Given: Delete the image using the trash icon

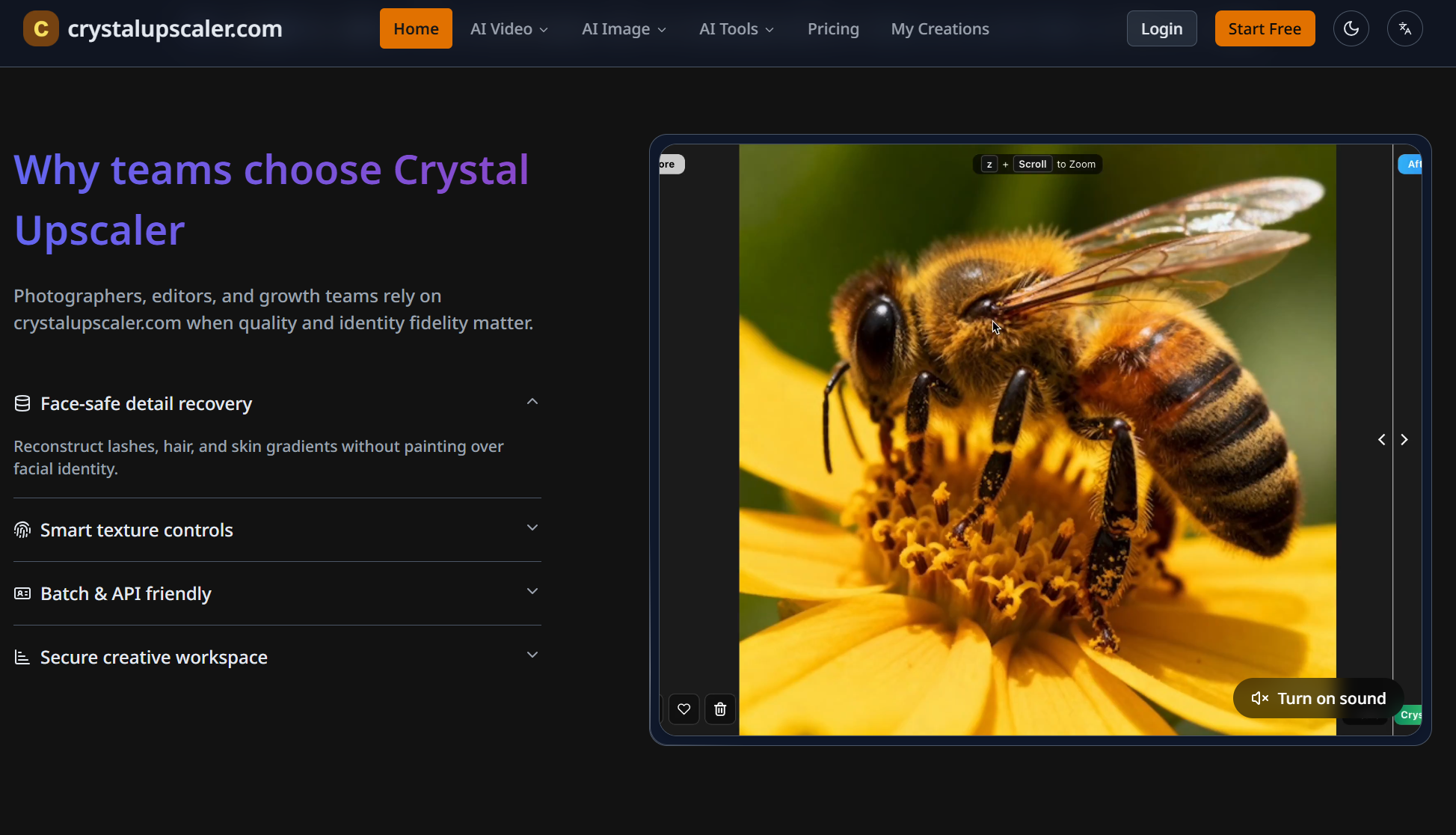Looking at the screenshot, I should click(x=719, y=709).
